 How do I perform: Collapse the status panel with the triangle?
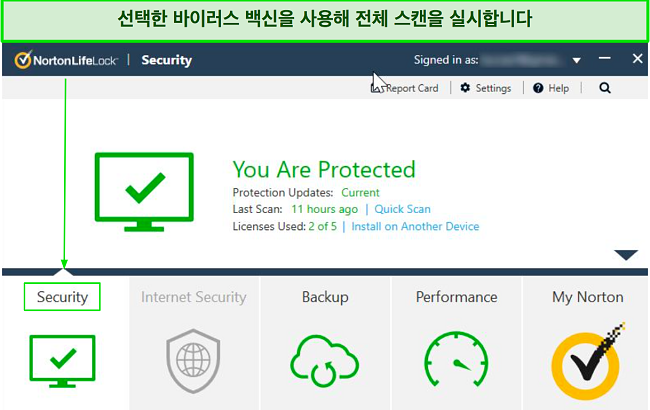pyautogui.click(x=626, y=255)
